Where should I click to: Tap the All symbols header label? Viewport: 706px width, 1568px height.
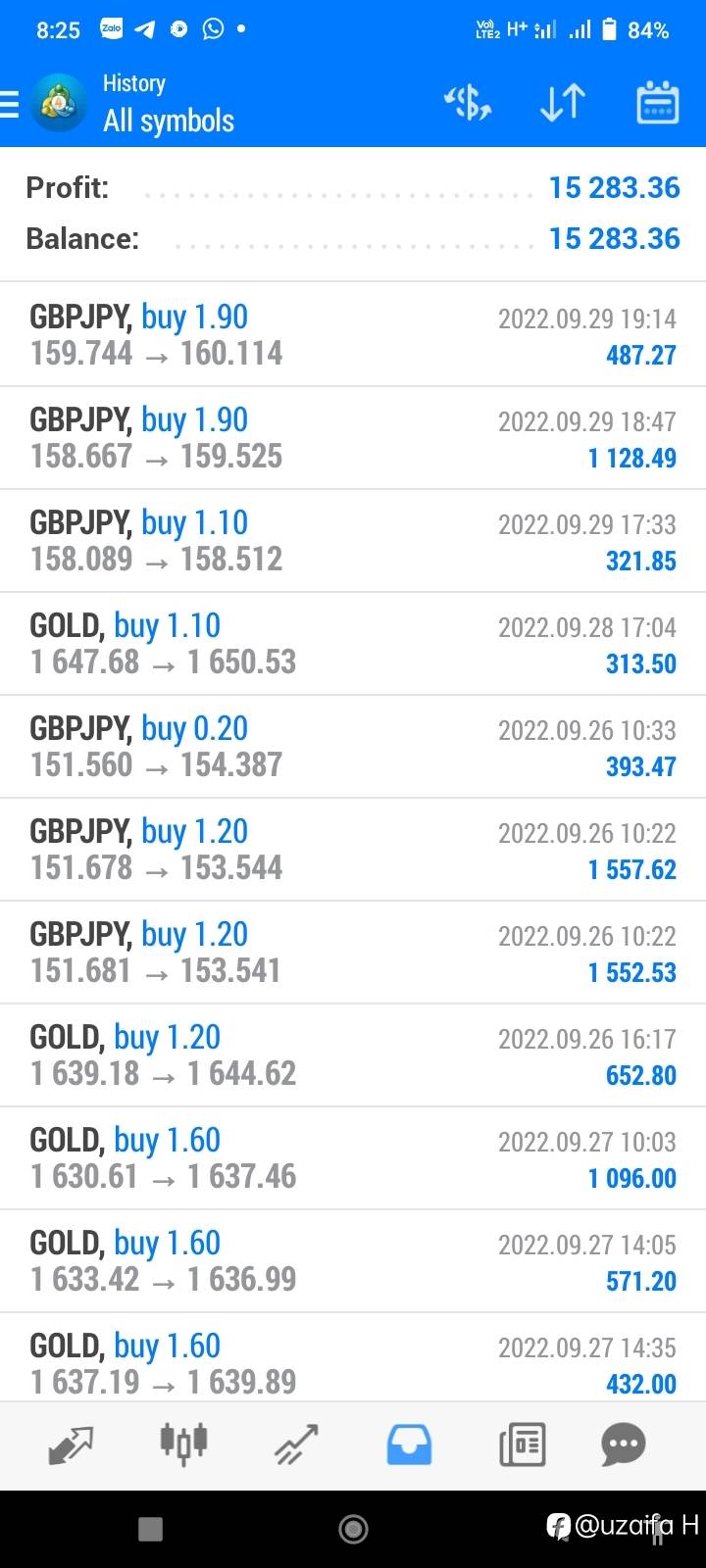click(x=169, y=121)
